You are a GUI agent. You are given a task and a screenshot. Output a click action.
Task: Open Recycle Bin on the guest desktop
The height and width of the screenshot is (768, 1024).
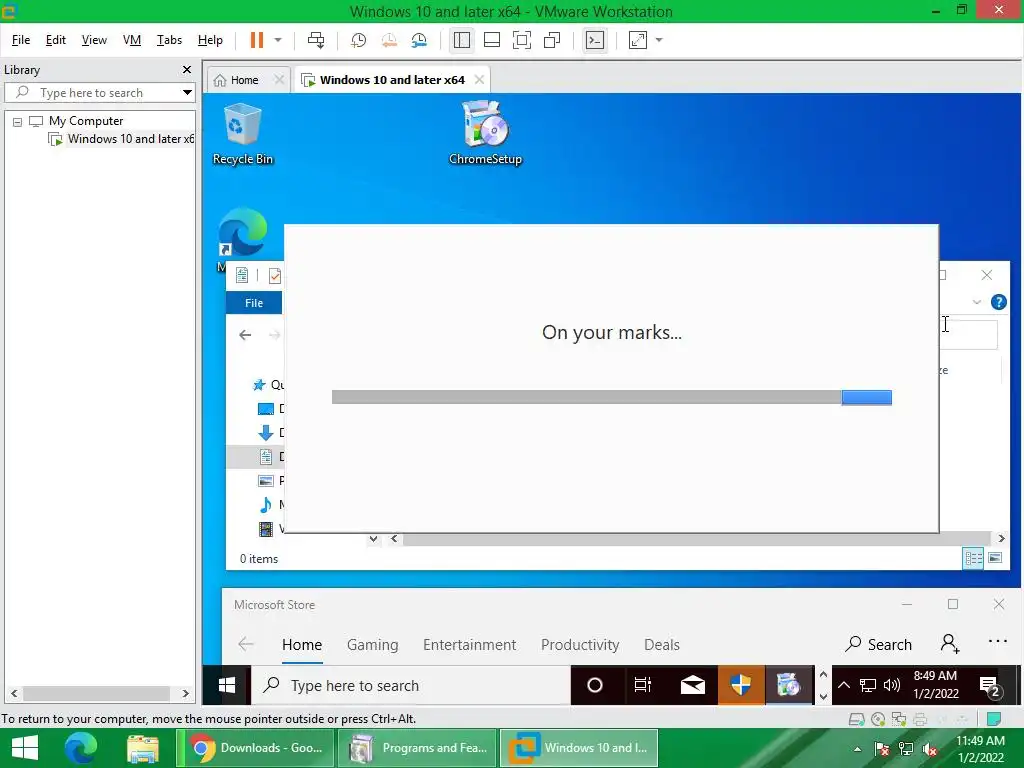pos(243,134)
